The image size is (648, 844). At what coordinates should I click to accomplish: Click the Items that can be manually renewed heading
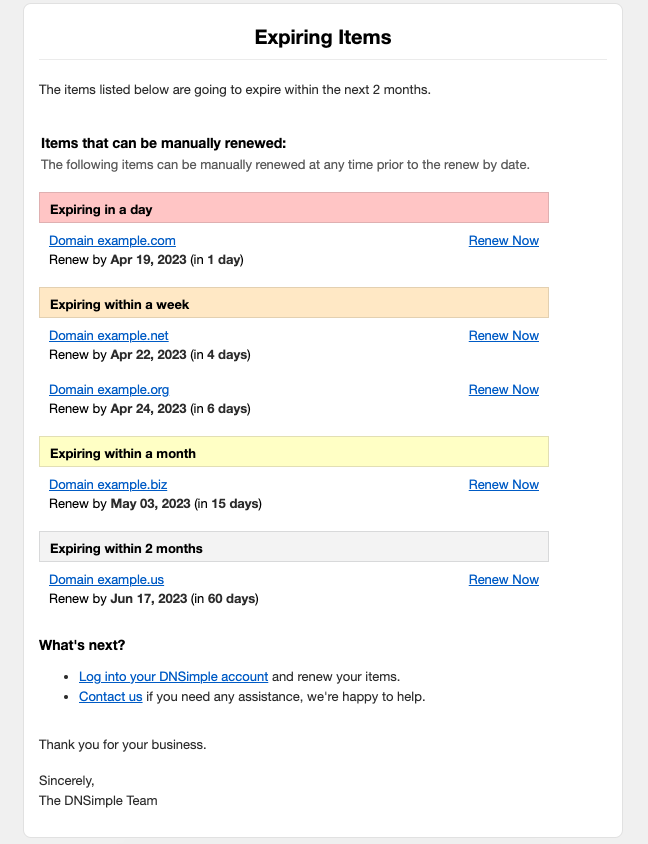click(x=164, y=144)
